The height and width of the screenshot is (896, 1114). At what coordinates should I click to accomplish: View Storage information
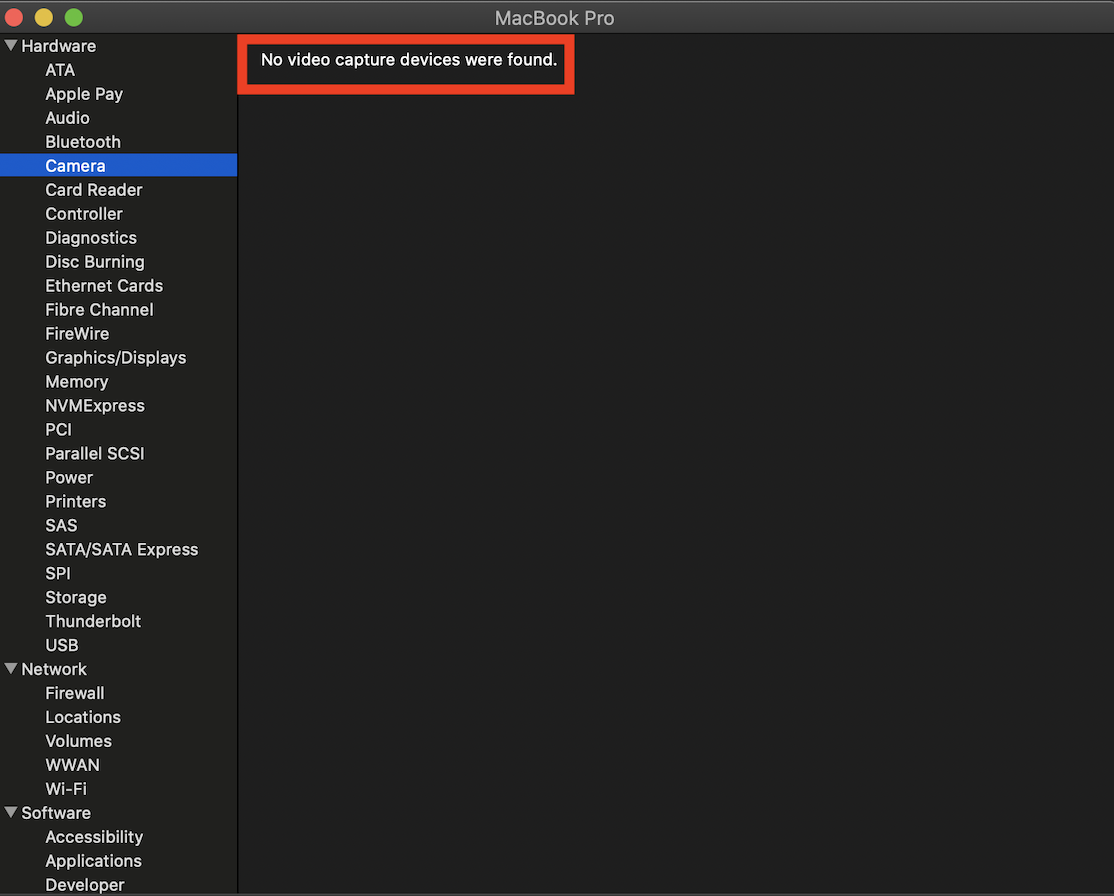[x=76, y=598]
